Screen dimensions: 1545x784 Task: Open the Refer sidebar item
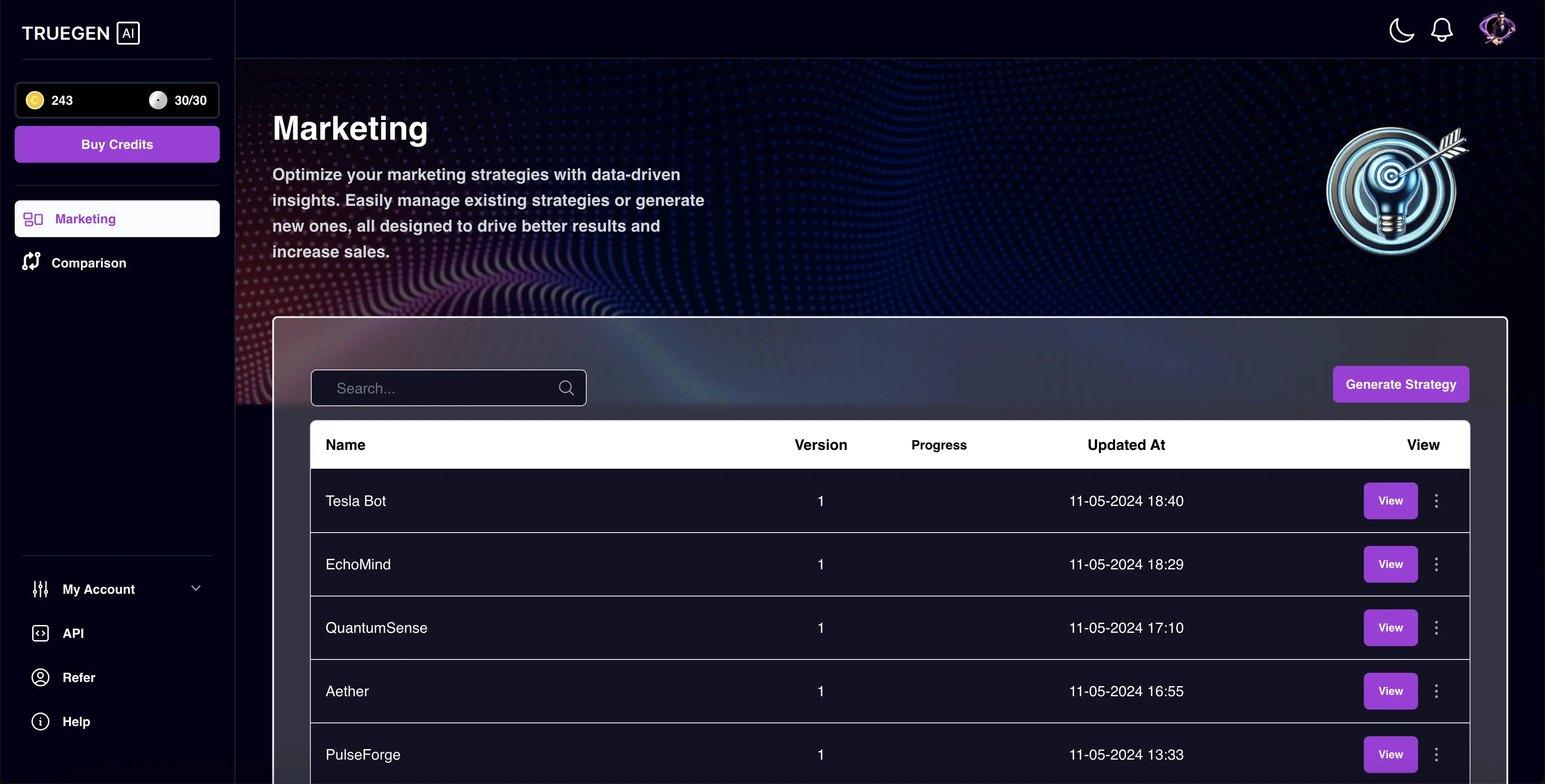79,677
